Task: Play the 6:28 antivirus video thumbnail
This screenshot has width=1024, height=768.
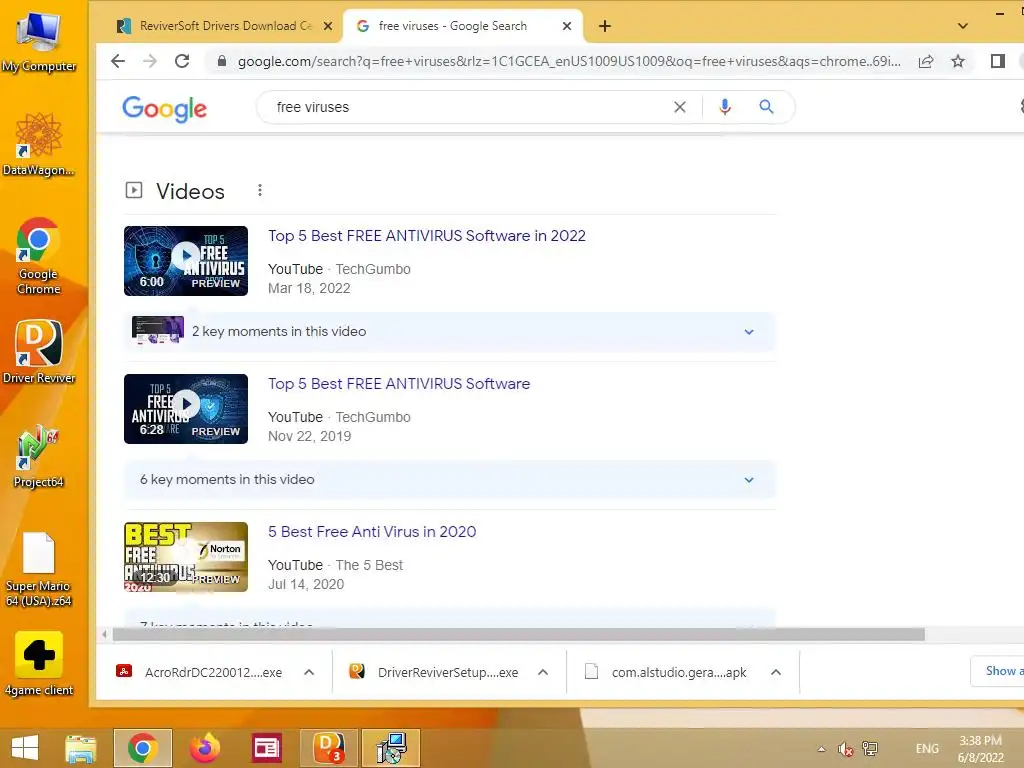Action: (186, 409)
